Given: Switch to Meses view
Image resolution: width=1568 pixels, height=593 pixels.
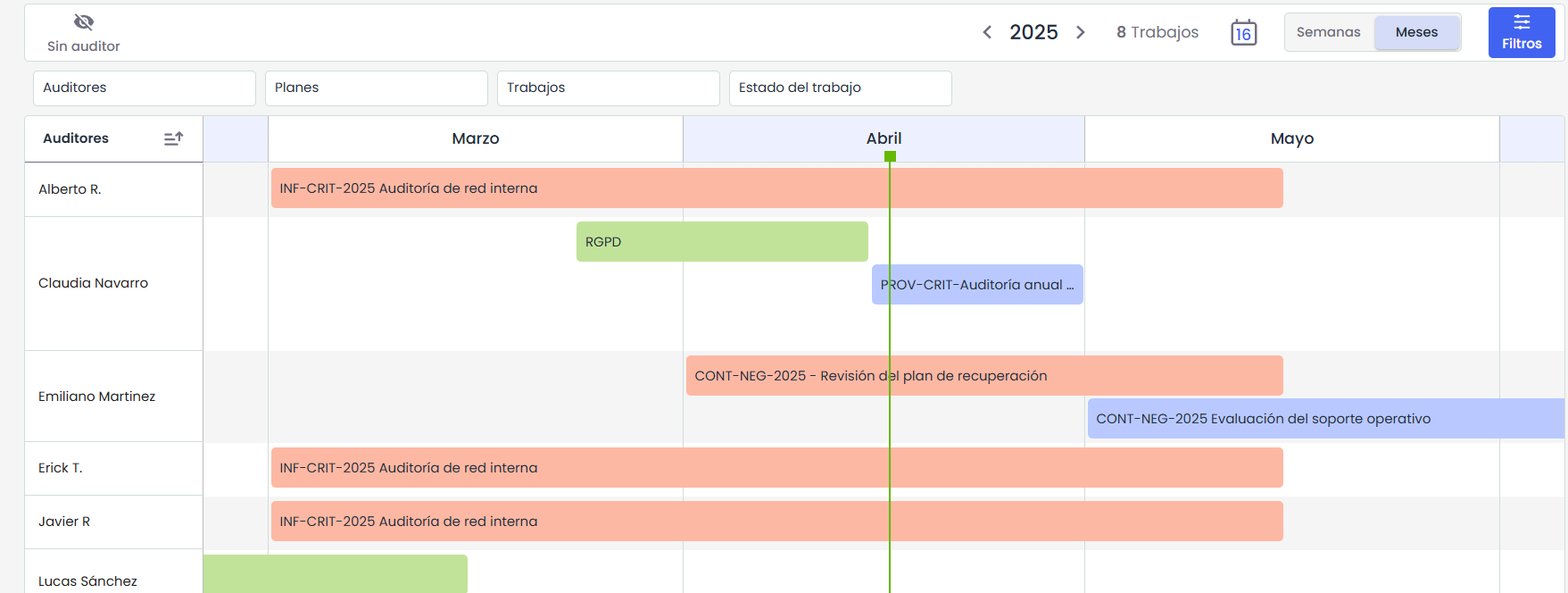Looking at the screenshot, I should tap(1416, 32).
